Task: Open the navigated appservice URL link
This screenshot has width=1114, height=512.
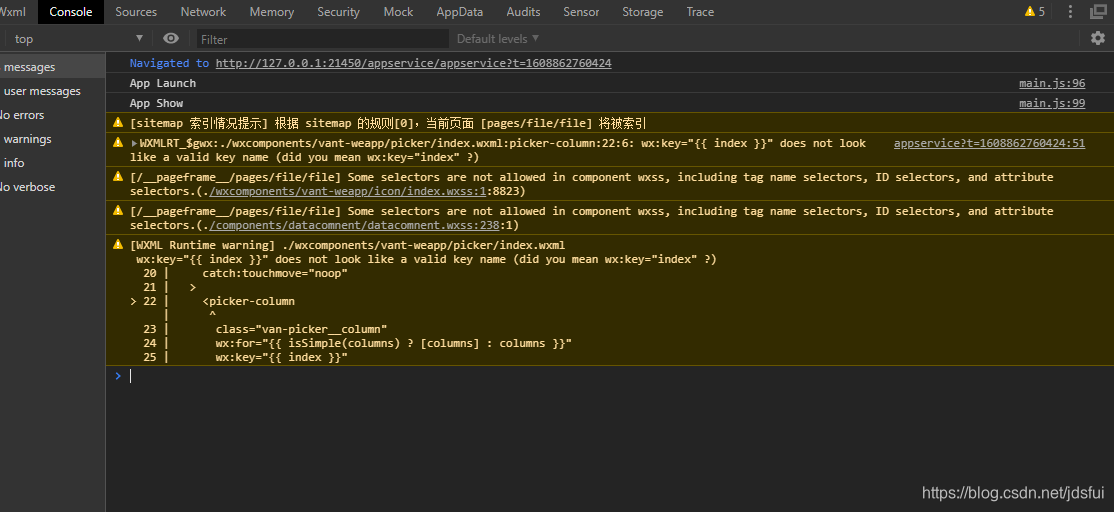Action: coord(413,63)
